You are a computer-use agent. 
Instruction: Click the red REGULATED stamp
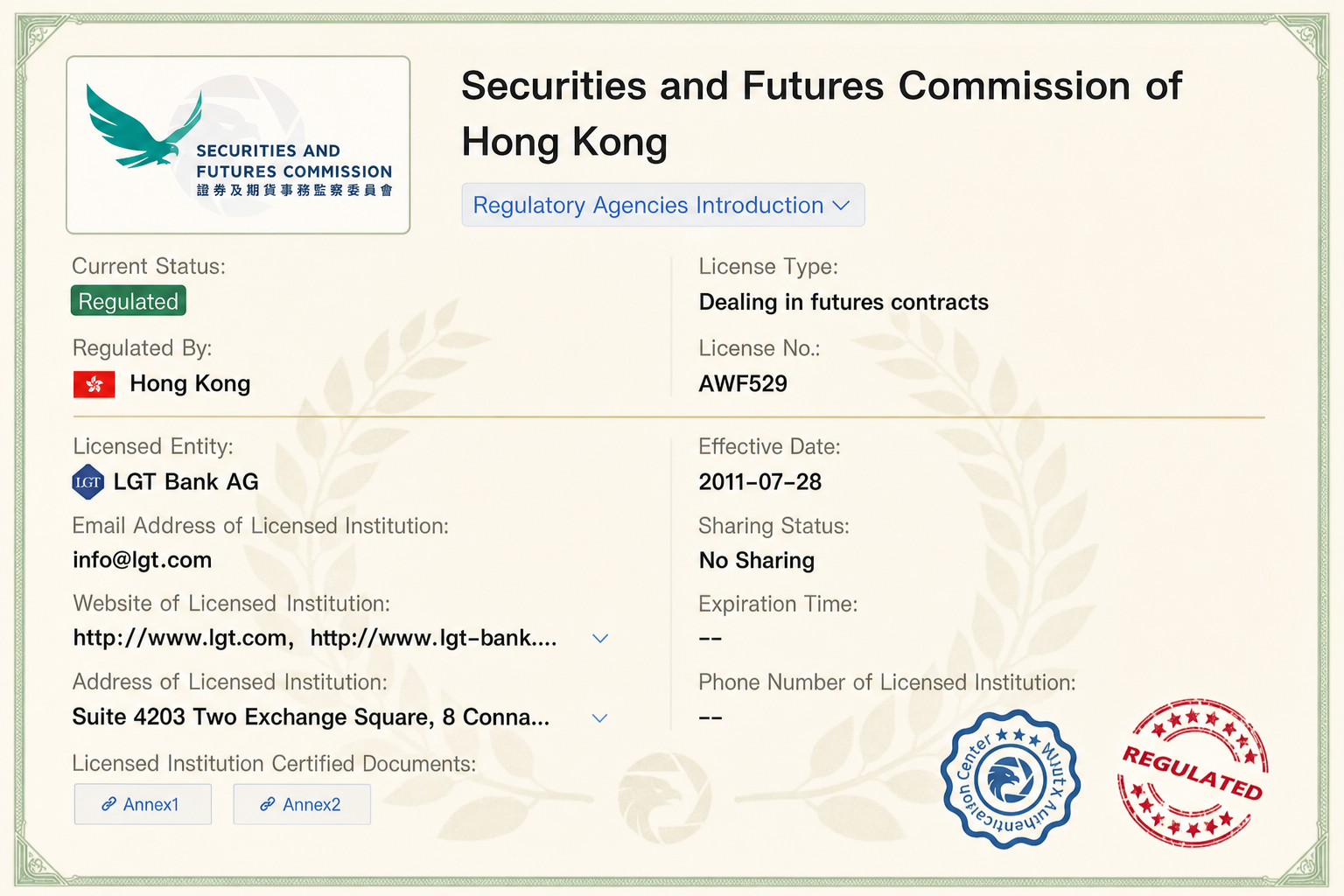click(x=1193, y=773)
